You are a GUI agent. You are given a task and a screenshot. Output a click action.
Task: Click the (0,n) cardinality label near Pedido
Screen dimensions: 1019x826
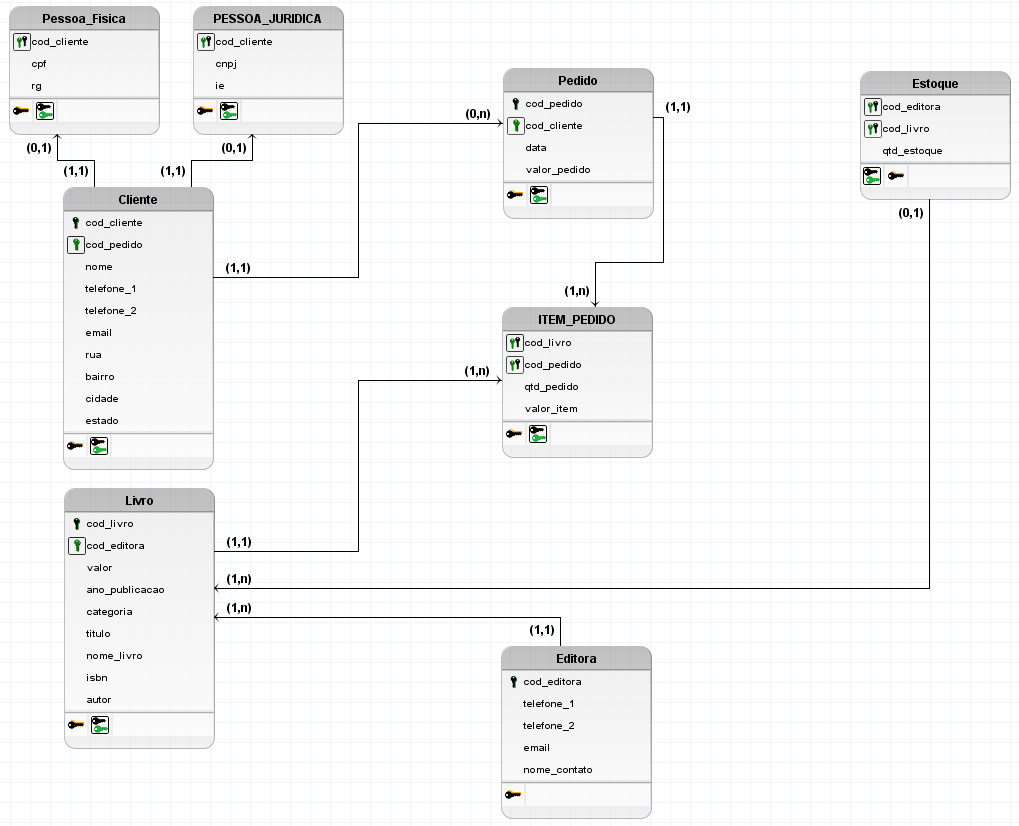tap(478, 114)
